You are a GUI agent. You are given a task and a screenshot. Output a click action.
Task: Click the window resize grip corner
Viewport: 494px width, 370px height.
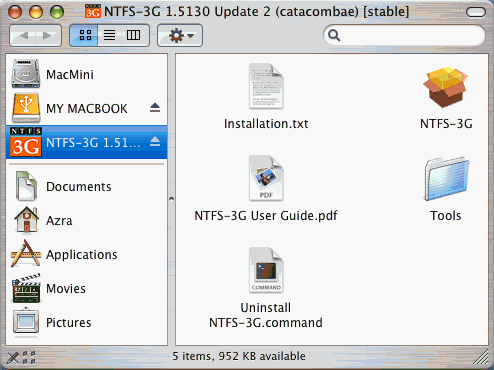tap(481, 357)
